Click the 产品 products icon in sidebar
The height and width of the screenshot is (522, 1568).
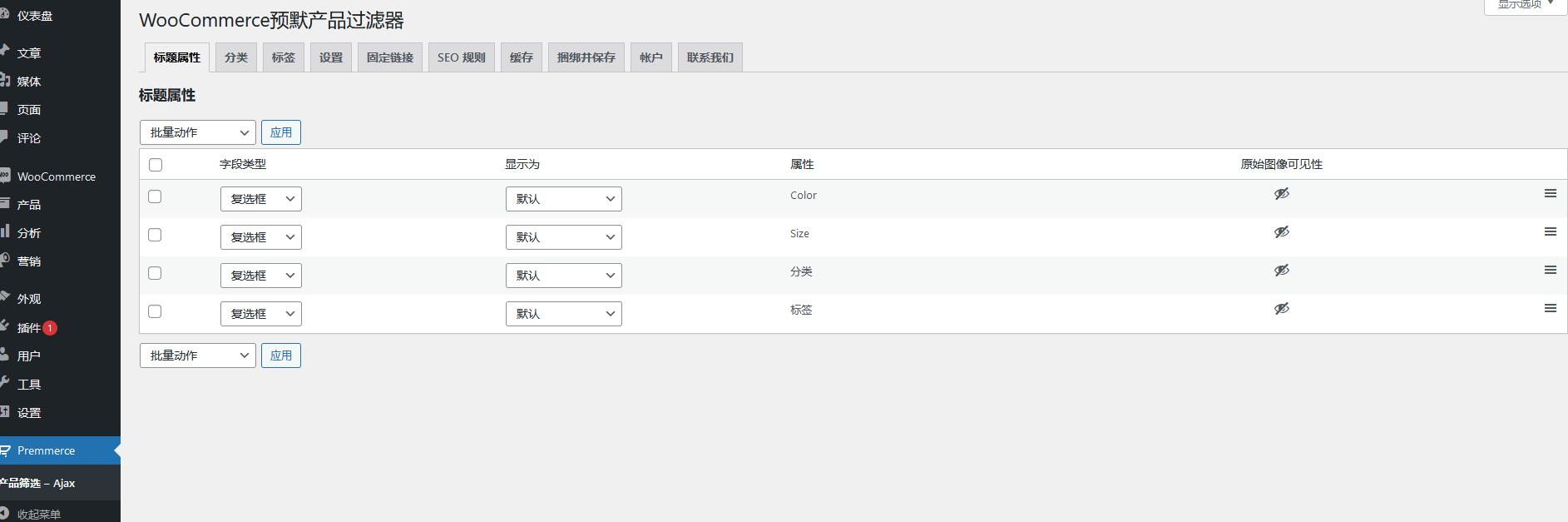(x=4, y=203)
